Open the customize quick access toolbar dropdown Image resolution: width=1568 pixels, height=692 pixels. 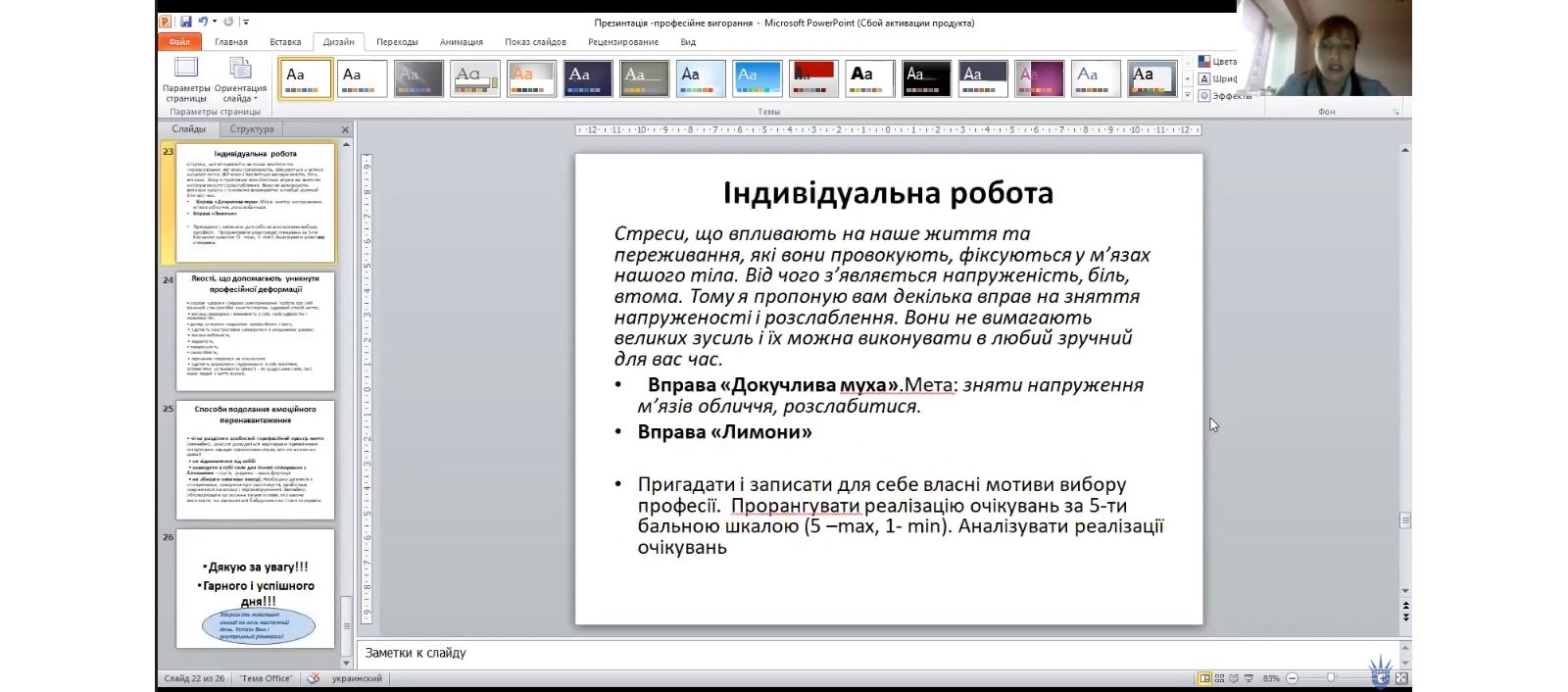pos(246,22)
